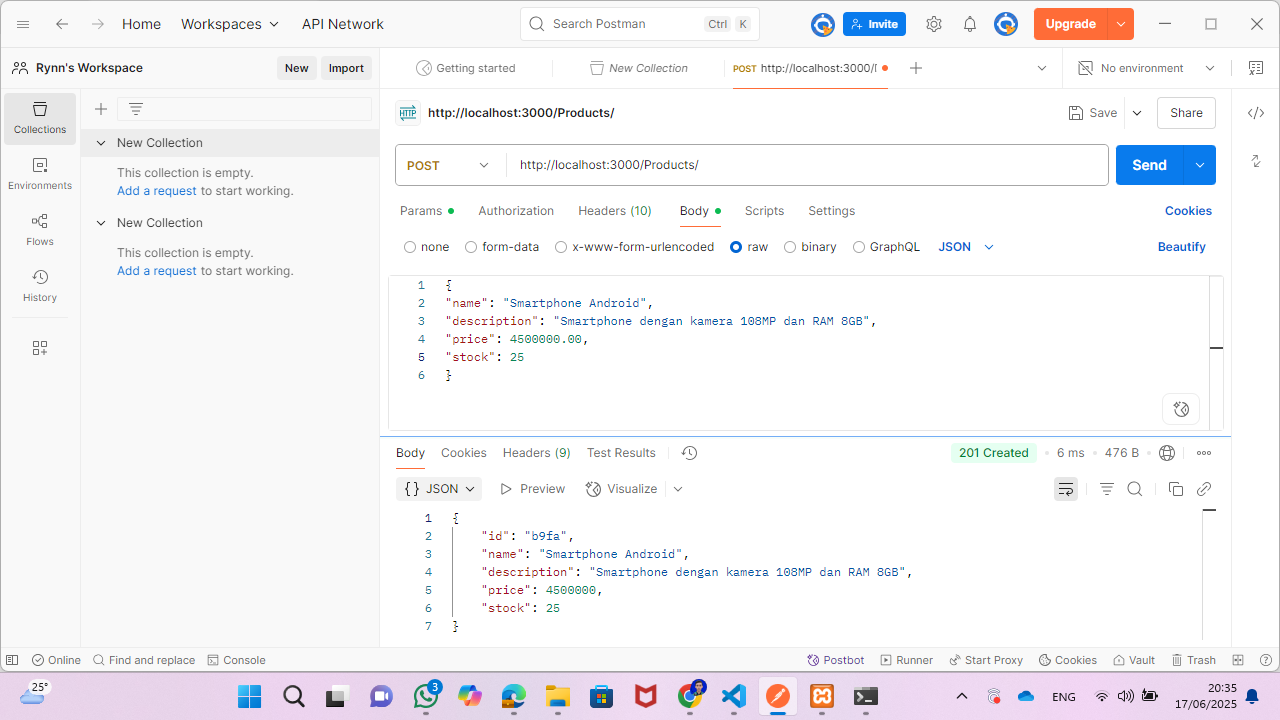Search the response body with magnifier icon
Viewport: 1280px width, 720px height.
[x=1134, y=489]
